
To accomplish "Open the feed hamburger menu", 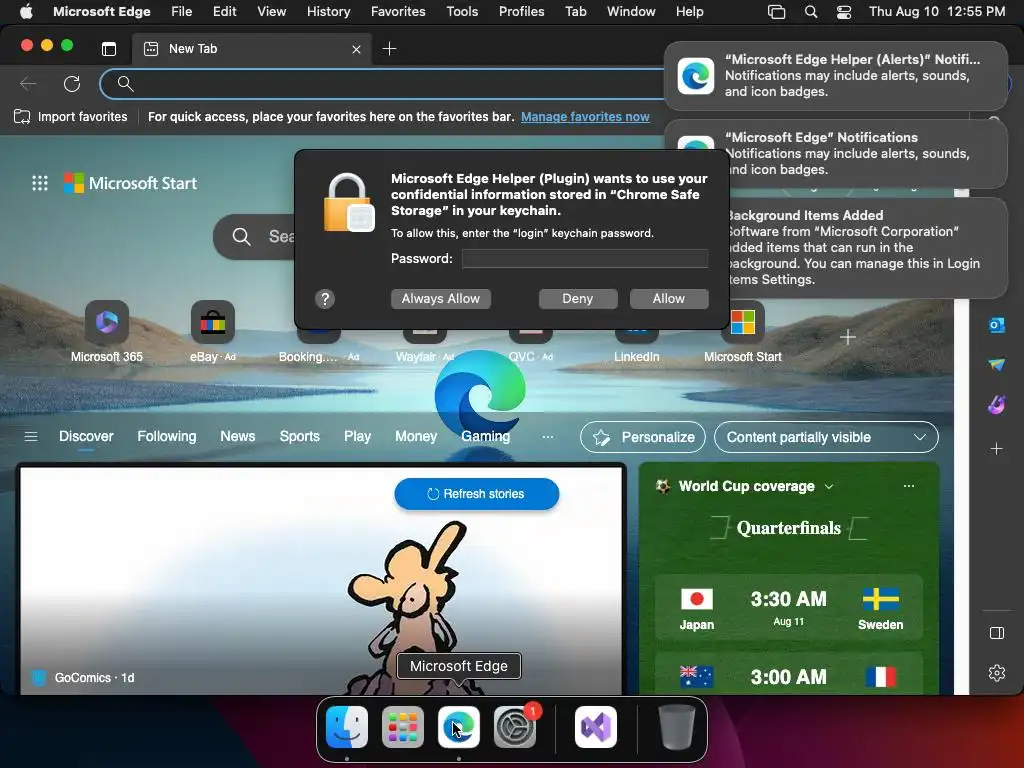I will 31,436.
